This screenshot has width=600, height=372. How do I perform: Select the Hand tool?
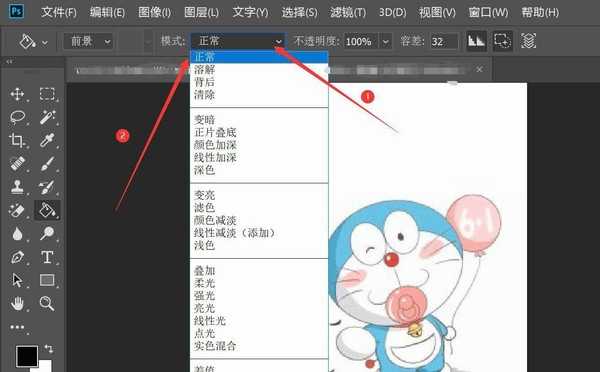click(x=17, y=303)
